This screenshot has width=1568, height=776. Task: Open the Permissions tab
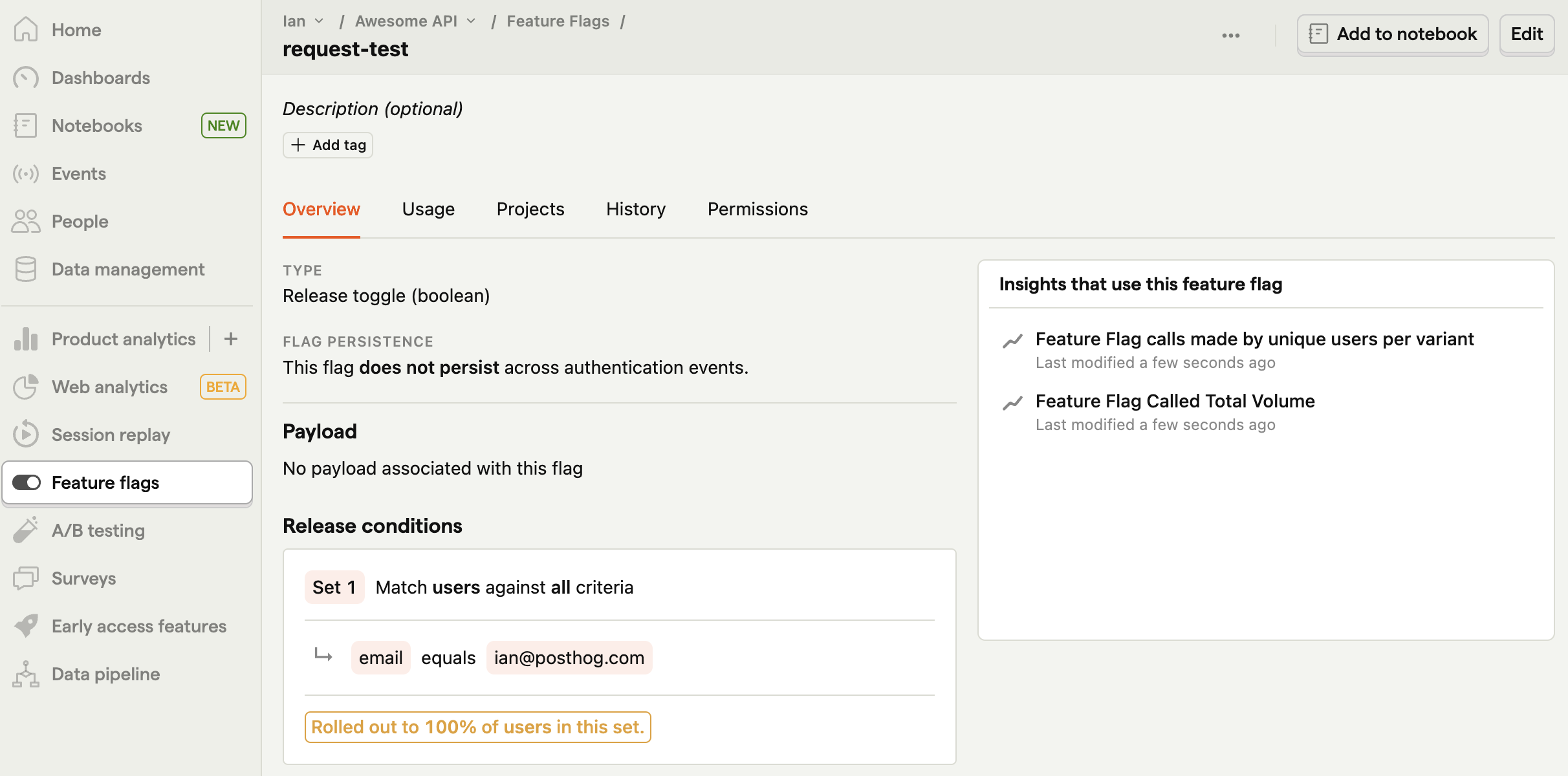click(x=757, y=209)
